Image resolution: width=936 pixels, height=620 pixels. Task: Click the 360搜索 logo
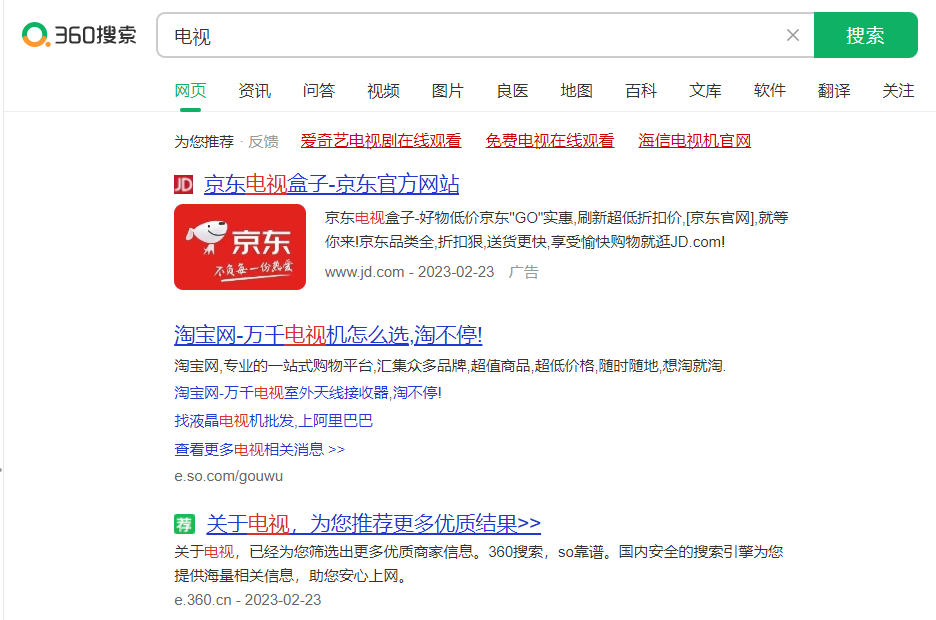[78, 31]
